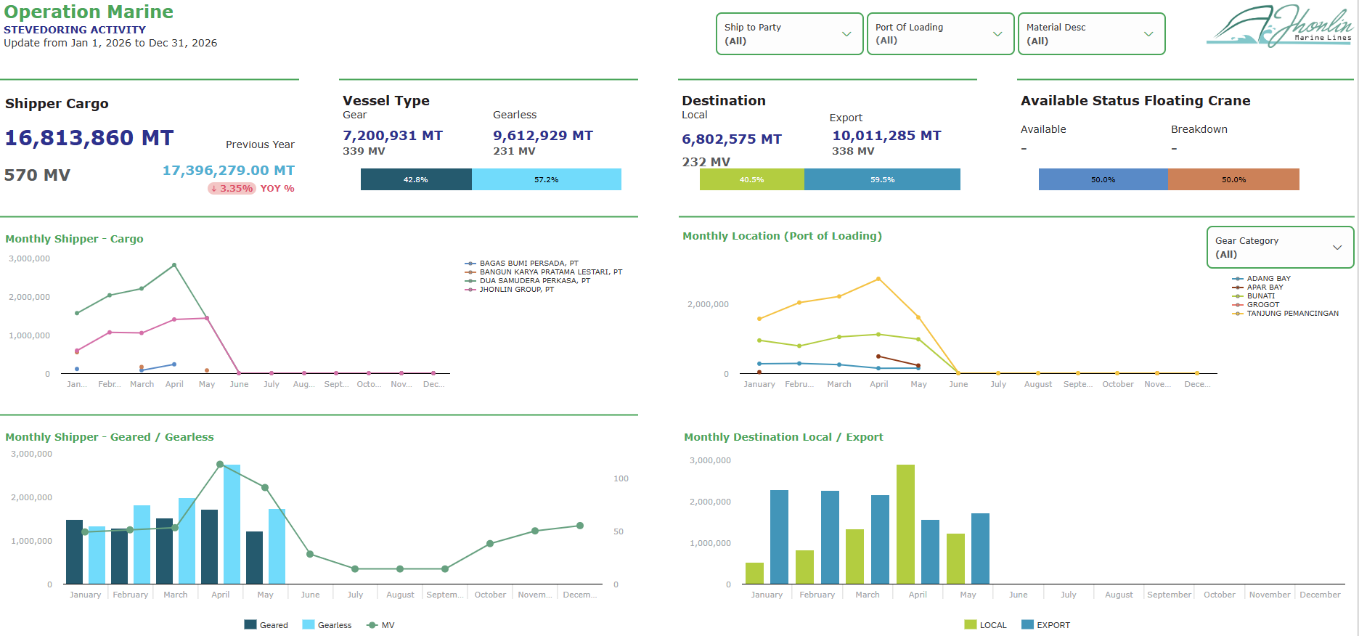Click the tallest green LOCAL bar in April

(905, 525)
